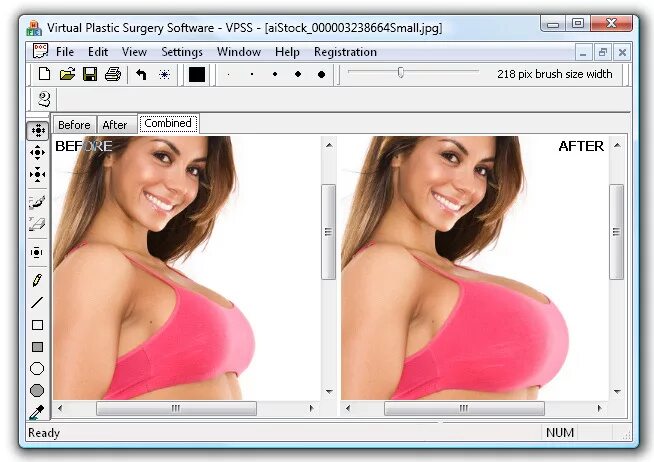Select the empty ellipse tool
This screenshot has height=462, width=654.
tap(37, 369)
